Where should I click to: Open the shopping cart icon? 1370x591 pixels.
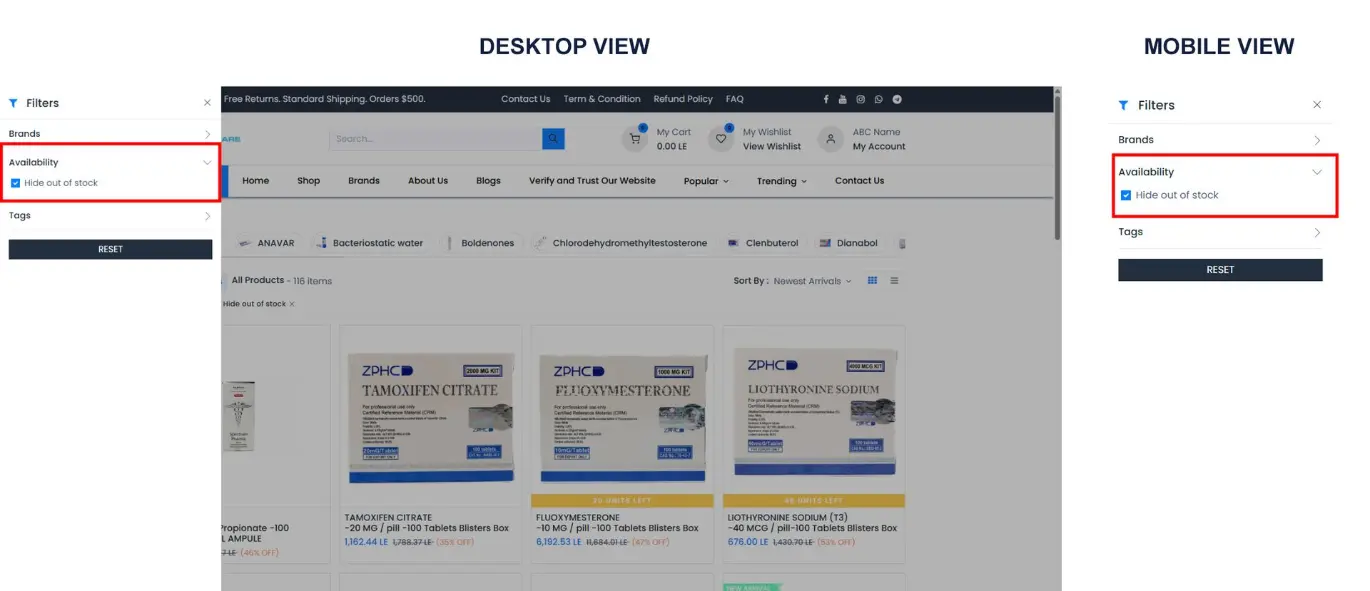point(635,140)
